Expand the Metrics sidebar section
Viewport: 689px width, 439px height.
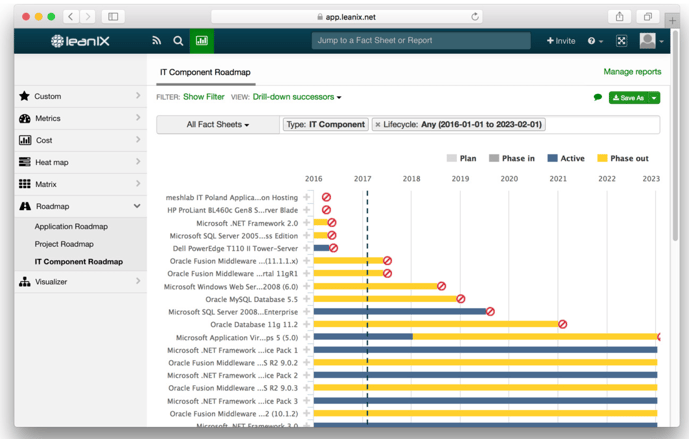(x=138, y=117)
